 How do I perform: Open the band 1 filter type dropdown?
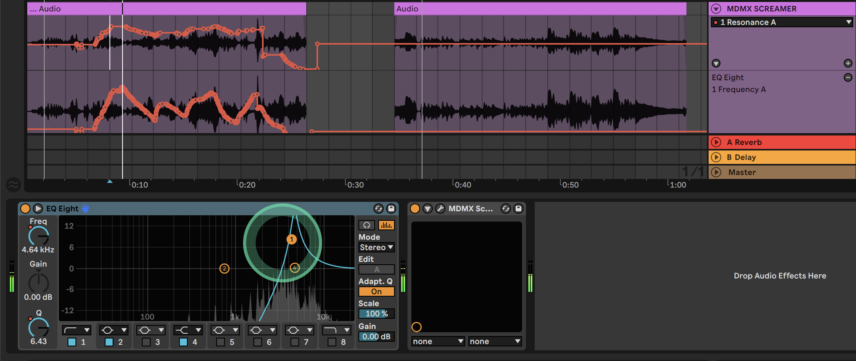(76, 330)
